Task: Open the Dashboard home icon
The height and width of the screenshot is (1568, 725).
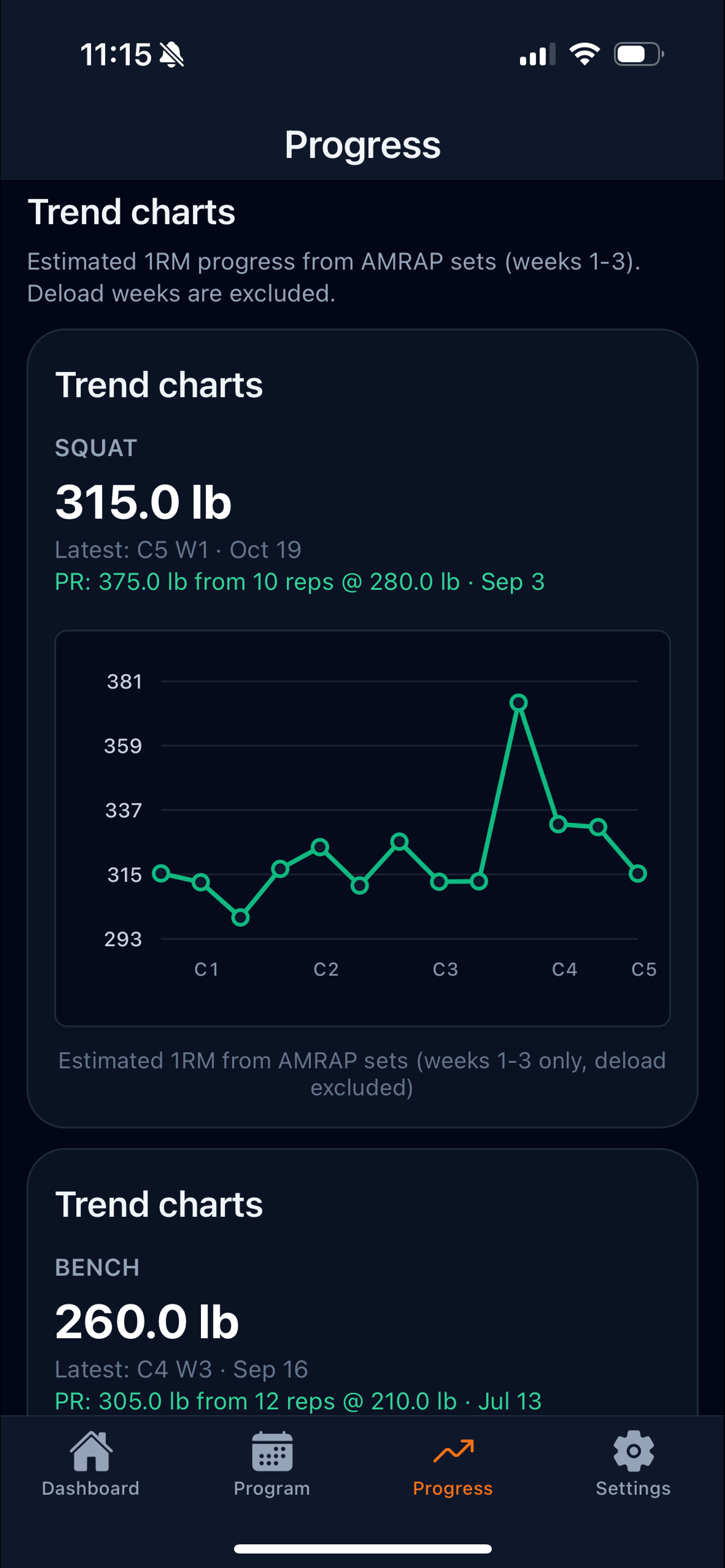Action: [91, 1451]
